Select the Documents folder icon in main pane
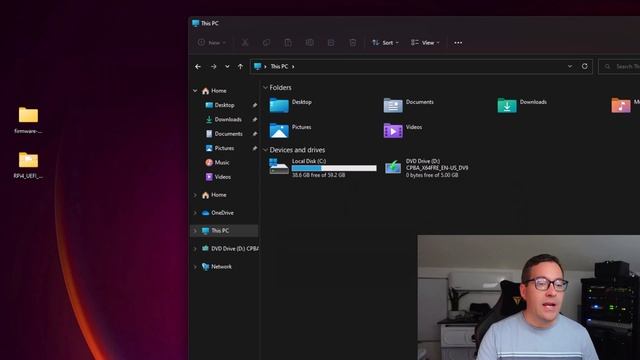Screen dimensions: 640x360 click(x=393, y=105)
